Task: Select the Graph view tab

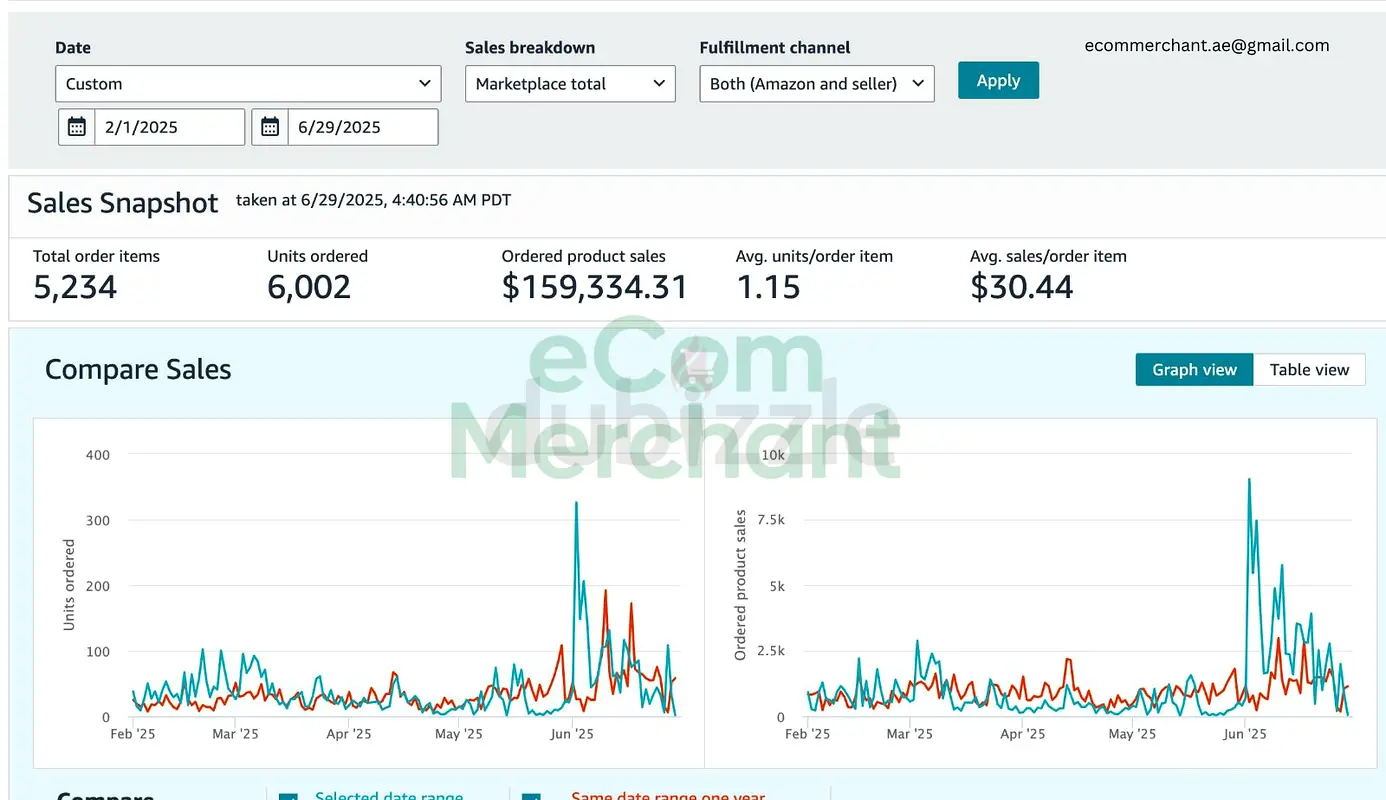Action: 1194,370
